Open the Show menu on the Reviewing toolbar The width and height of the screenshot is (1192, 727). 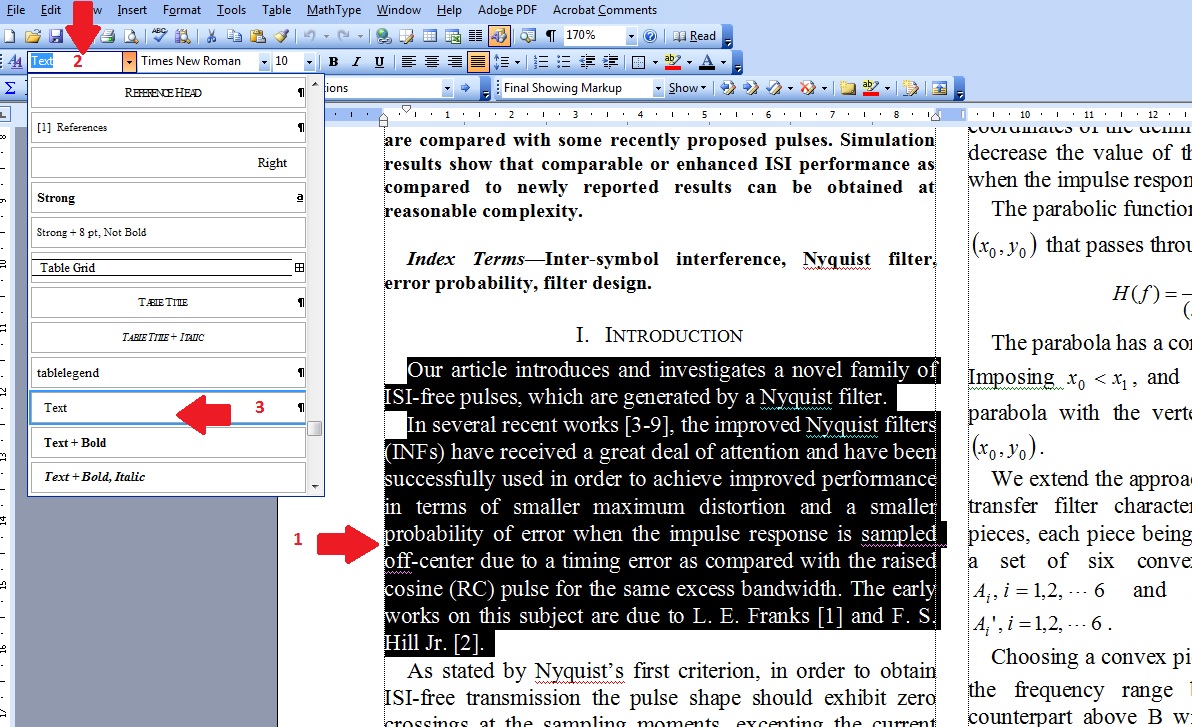(x=687, y=88)
